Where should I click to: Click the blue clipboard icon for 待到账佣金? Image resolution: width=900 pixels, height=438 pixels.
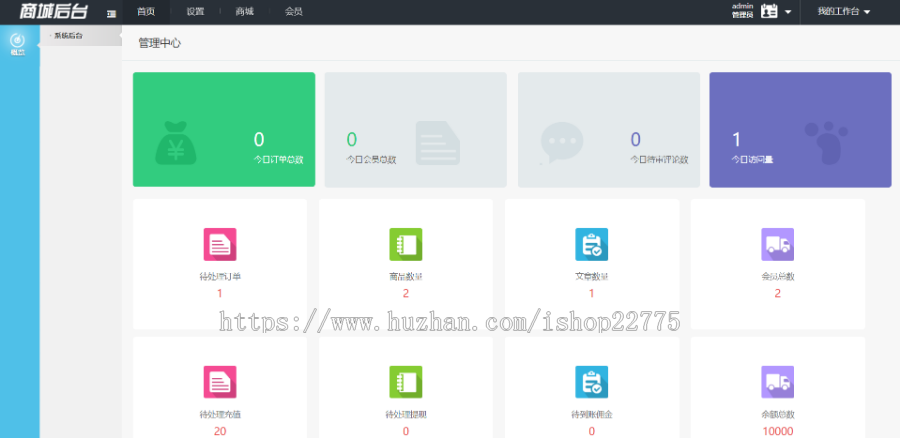(x=592, y=382)
